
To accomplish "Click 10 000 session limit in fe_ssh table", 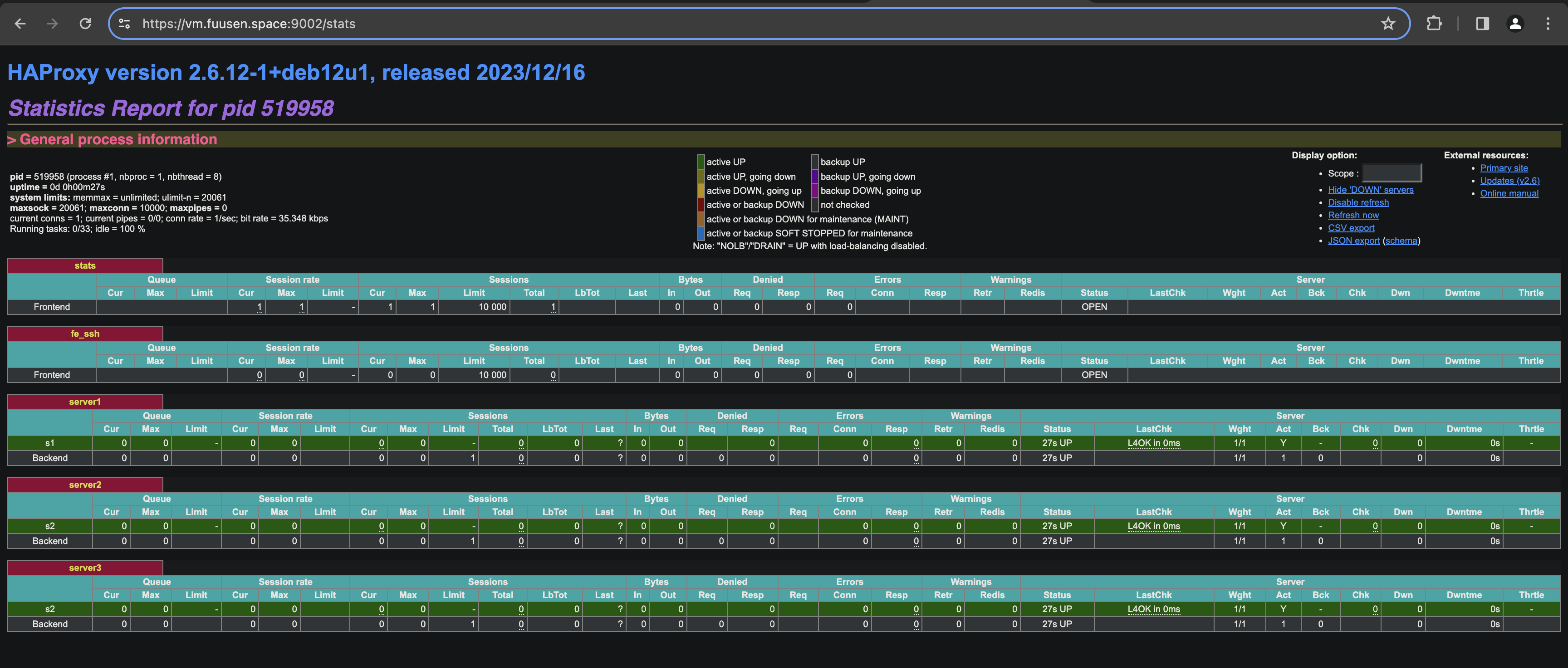I will pos(492,375).
